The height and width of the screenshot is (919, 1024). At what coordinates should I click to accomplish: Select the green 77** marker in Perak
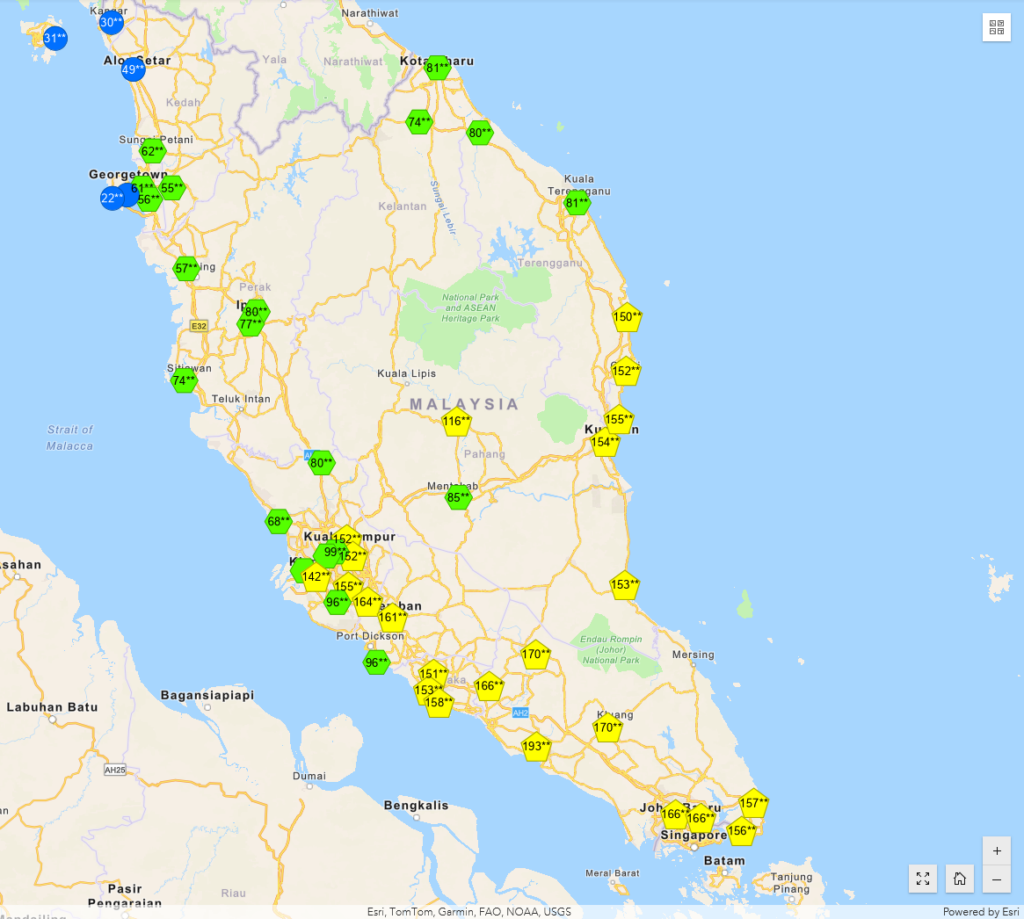pos(250,324)
